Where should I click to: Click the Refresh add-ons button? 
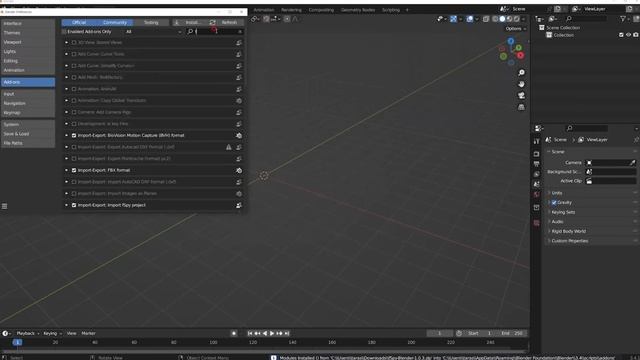(226, 22)
